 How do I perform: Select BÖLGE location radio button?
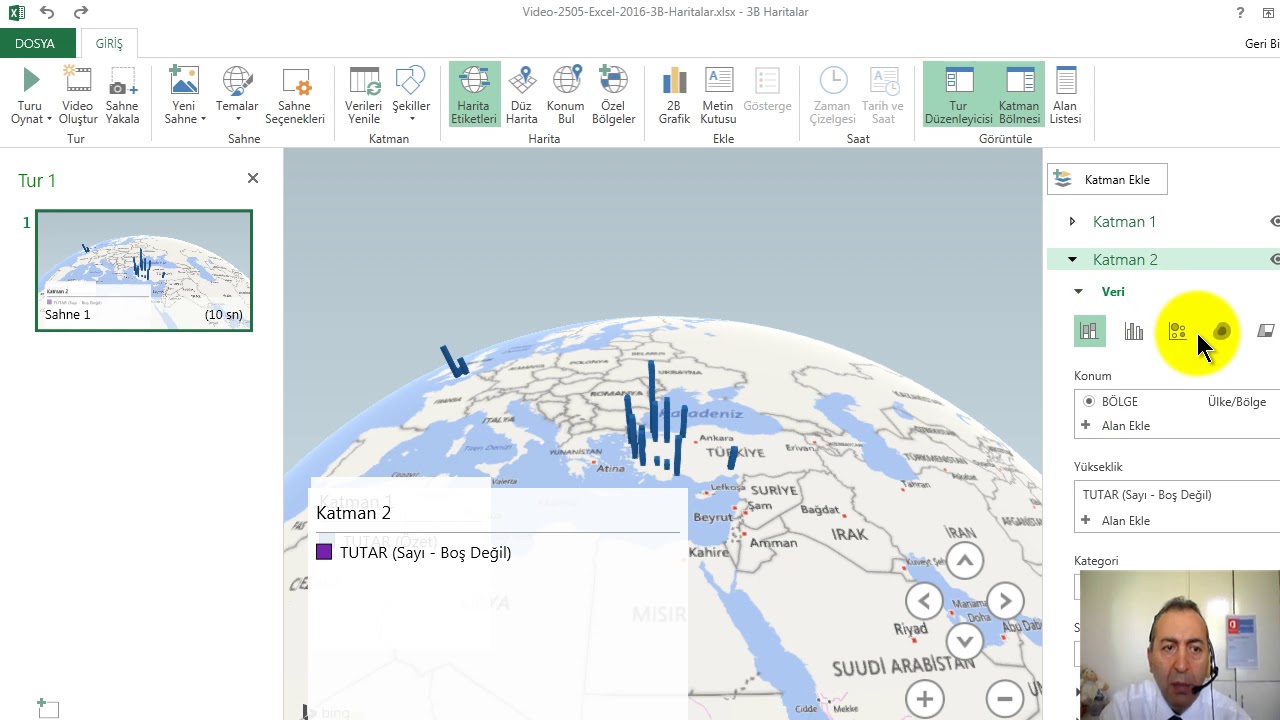[x=1089, y=401]
